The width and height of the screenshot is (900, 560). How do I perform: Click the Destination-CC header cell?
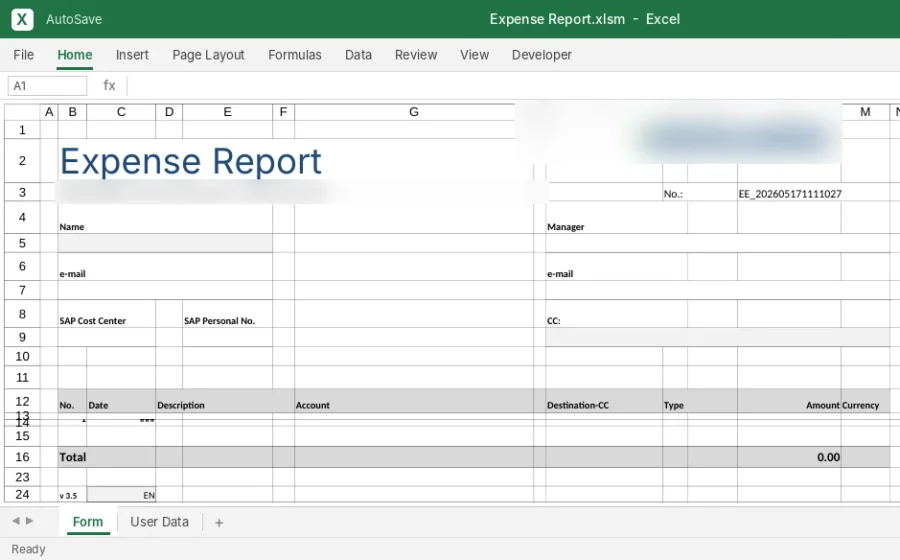604,401
